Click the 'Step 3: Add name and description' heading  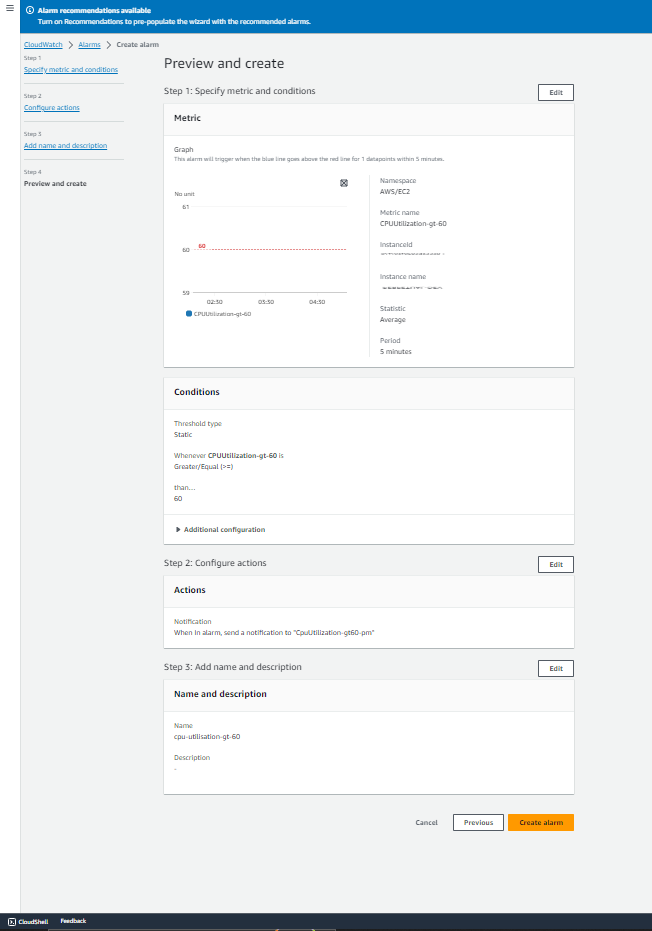(x=233, y=667)
